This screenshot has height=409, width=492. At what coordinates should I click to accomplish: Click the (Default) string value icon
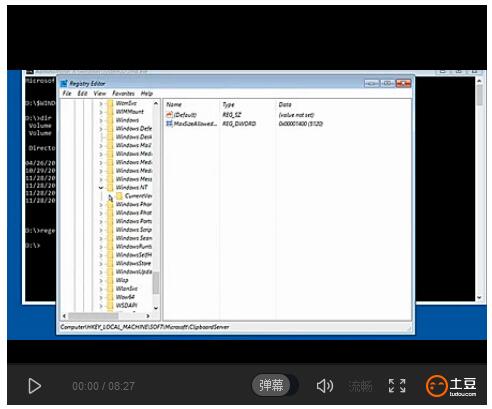169,115
